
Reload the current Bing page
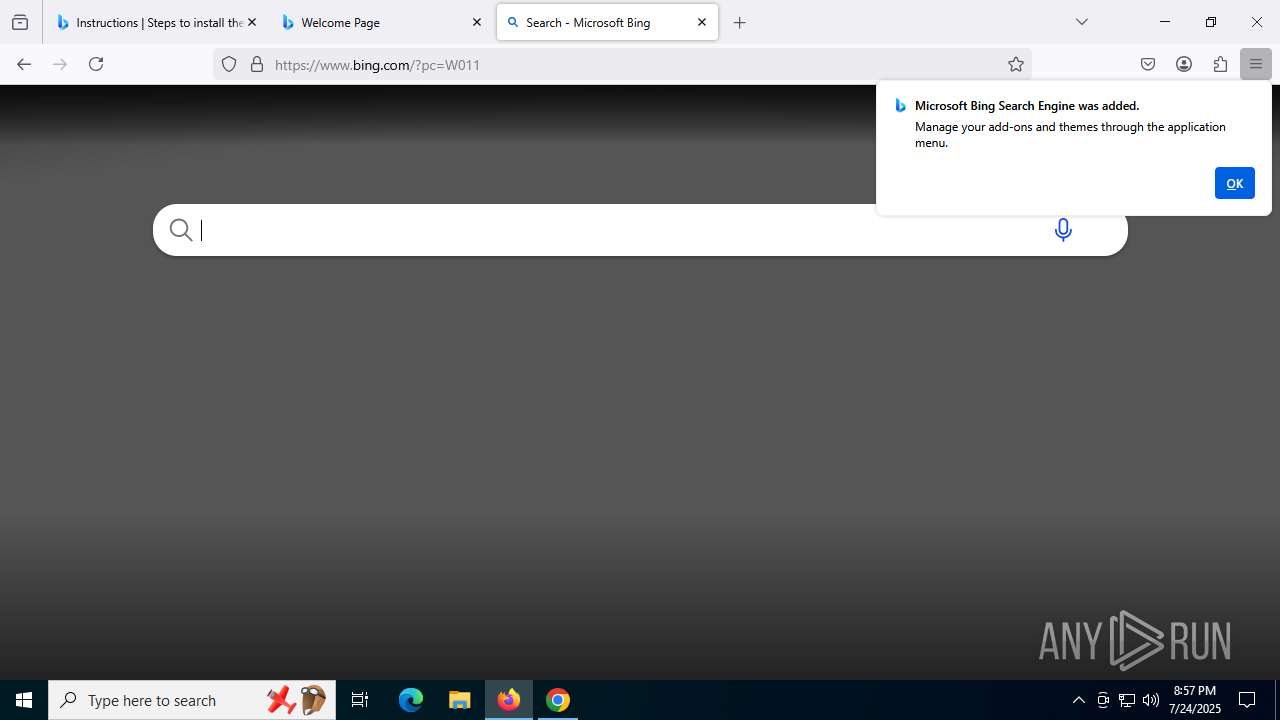click(x=96, y=64)
